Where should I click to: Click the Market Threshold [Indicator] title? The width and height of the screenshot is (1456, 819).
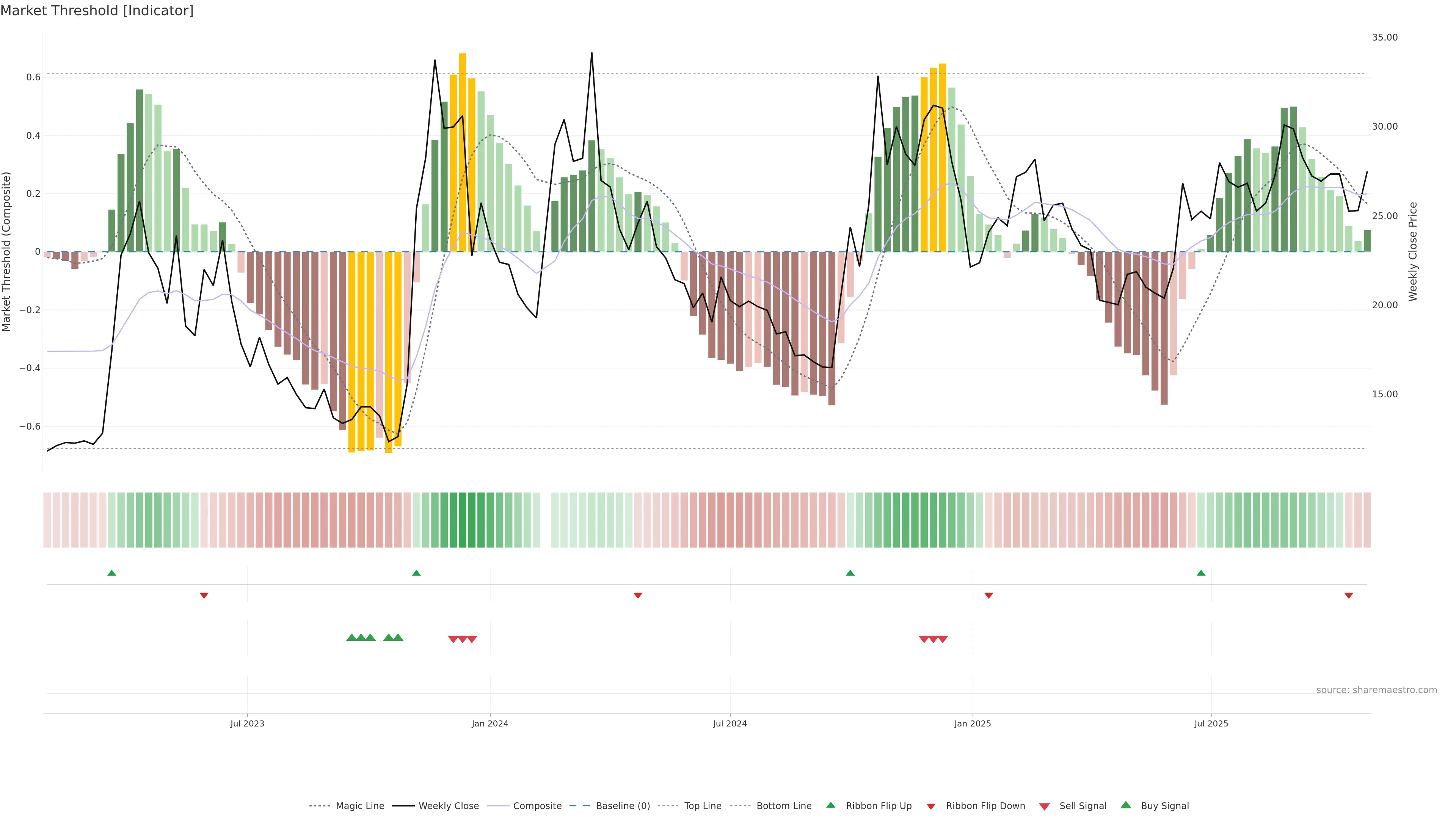point(97,11)
